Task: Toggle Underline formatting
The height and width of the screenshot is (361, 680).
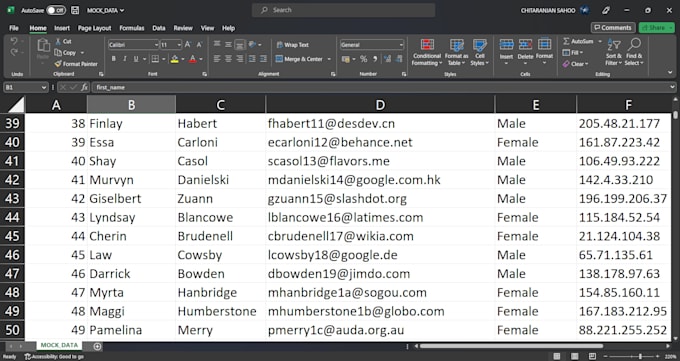Action: [136, 59]
